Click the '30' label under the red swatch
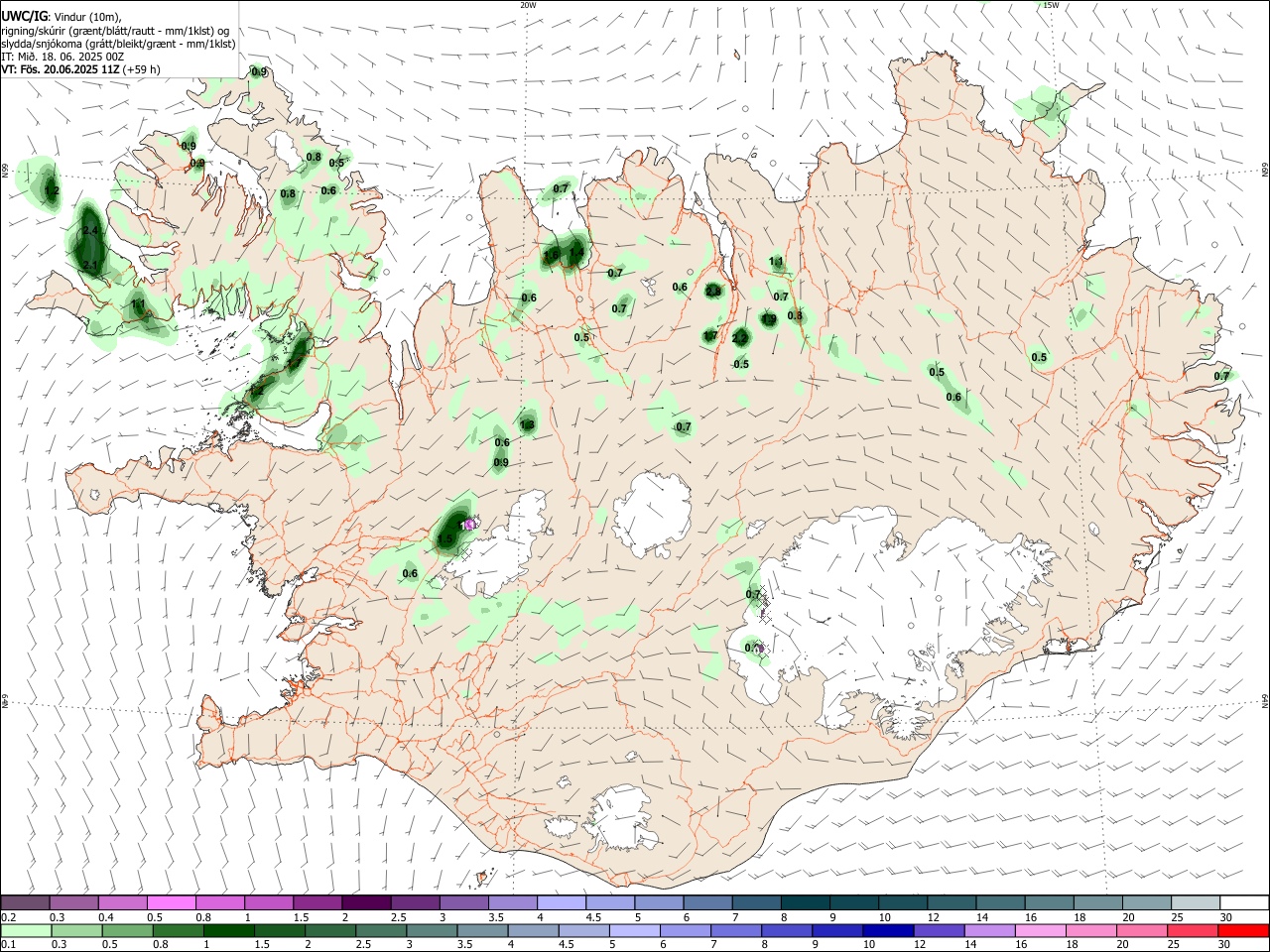The image size is (1270, 952). point(1226,944)
